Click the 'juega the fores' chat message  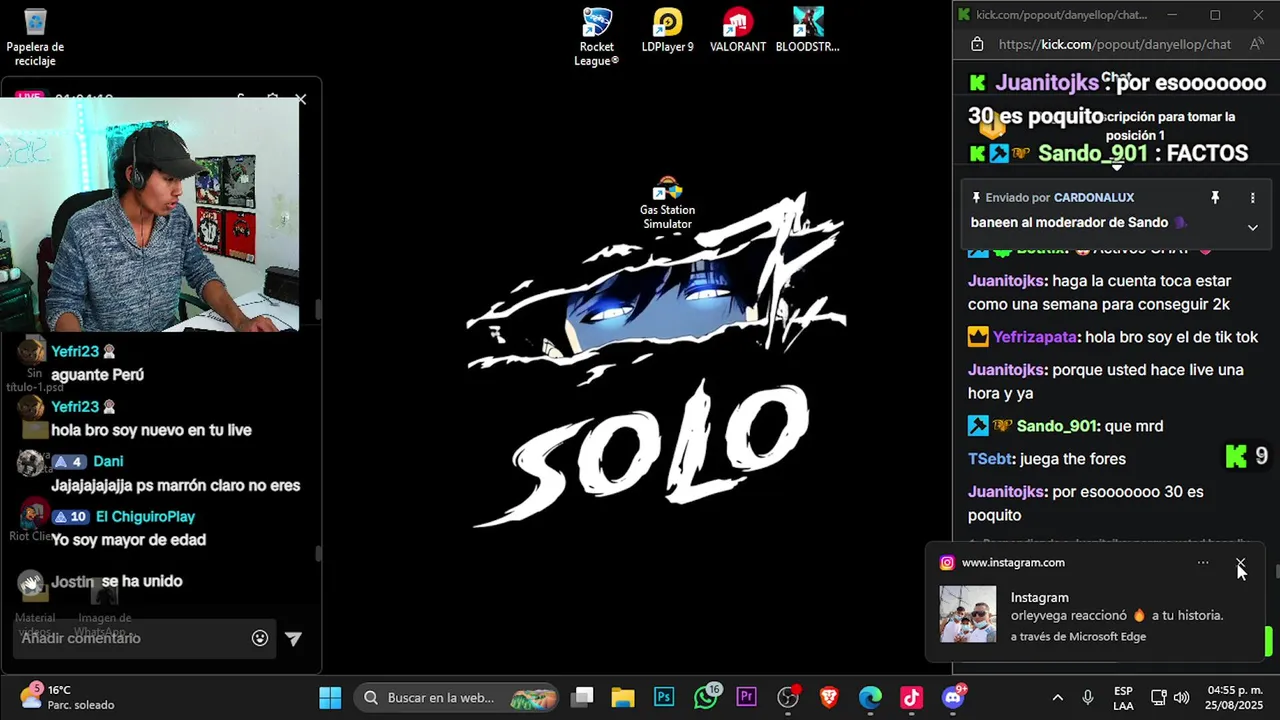[x=1073, y=459]
